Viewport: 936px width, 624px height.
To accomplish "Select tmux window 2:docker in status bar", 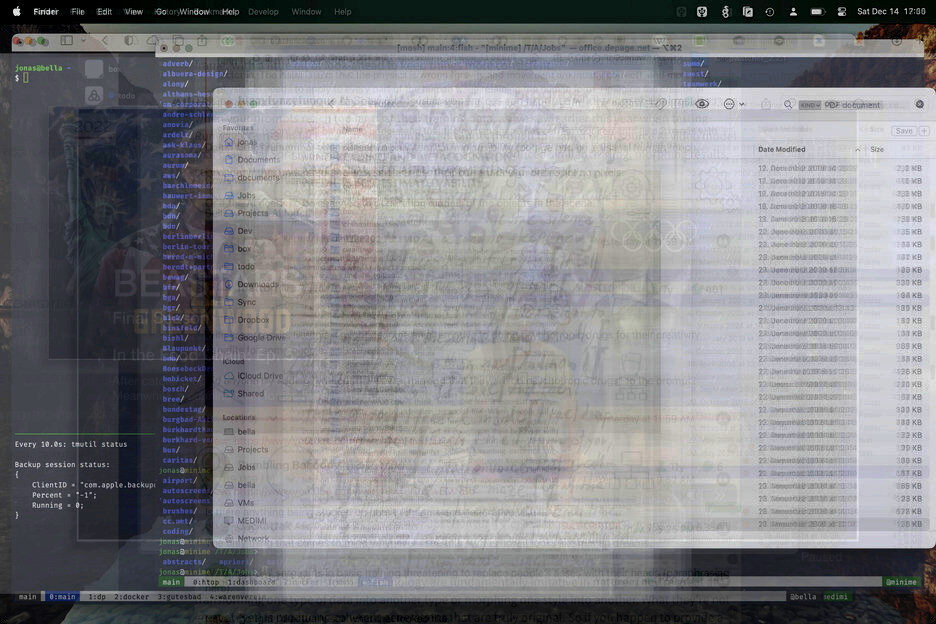I will (131, 597).
